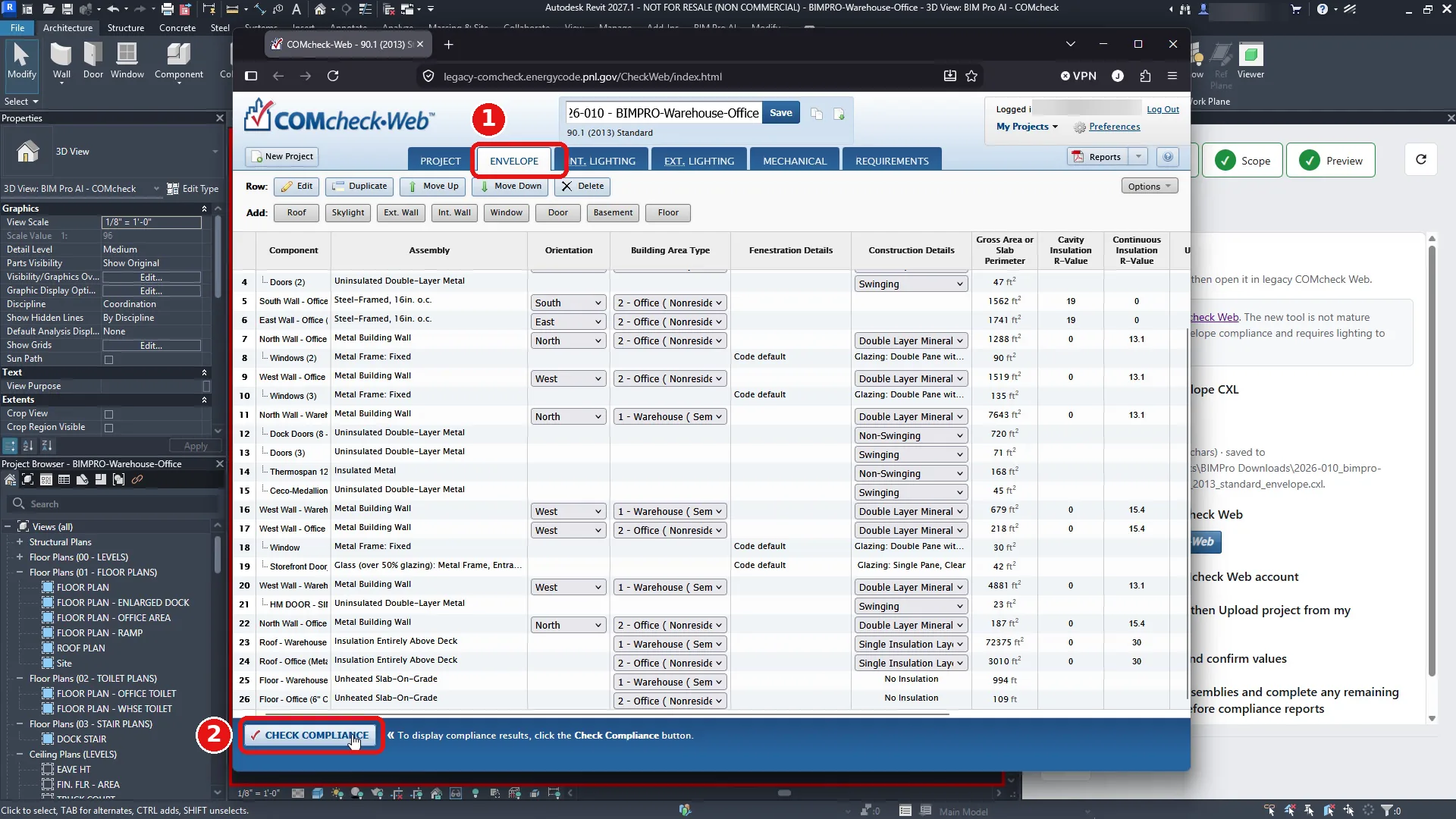The width and height of the screenshot is (1456, 819).
Task: Click the Project Browser Search field
Action: point(114,504)
